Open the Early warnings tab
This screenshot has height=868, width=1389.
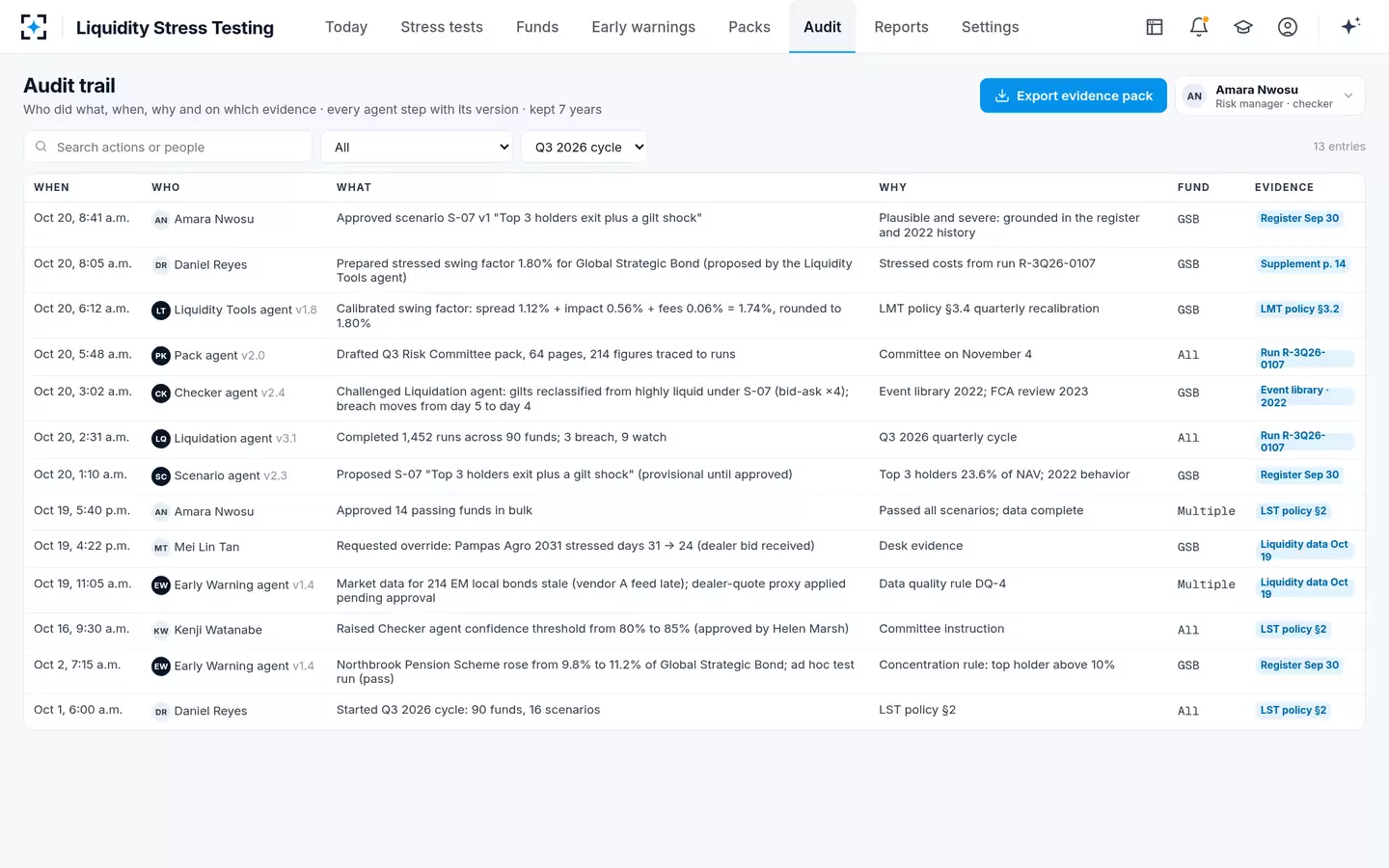643,27
